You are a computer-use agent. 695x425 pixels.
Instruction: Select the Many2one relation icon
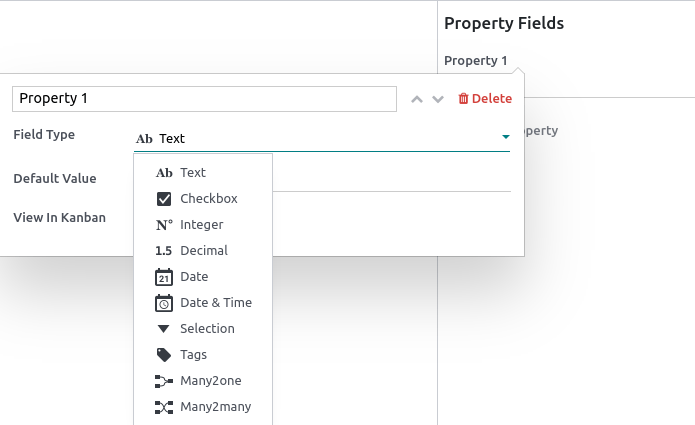(164, 381)
